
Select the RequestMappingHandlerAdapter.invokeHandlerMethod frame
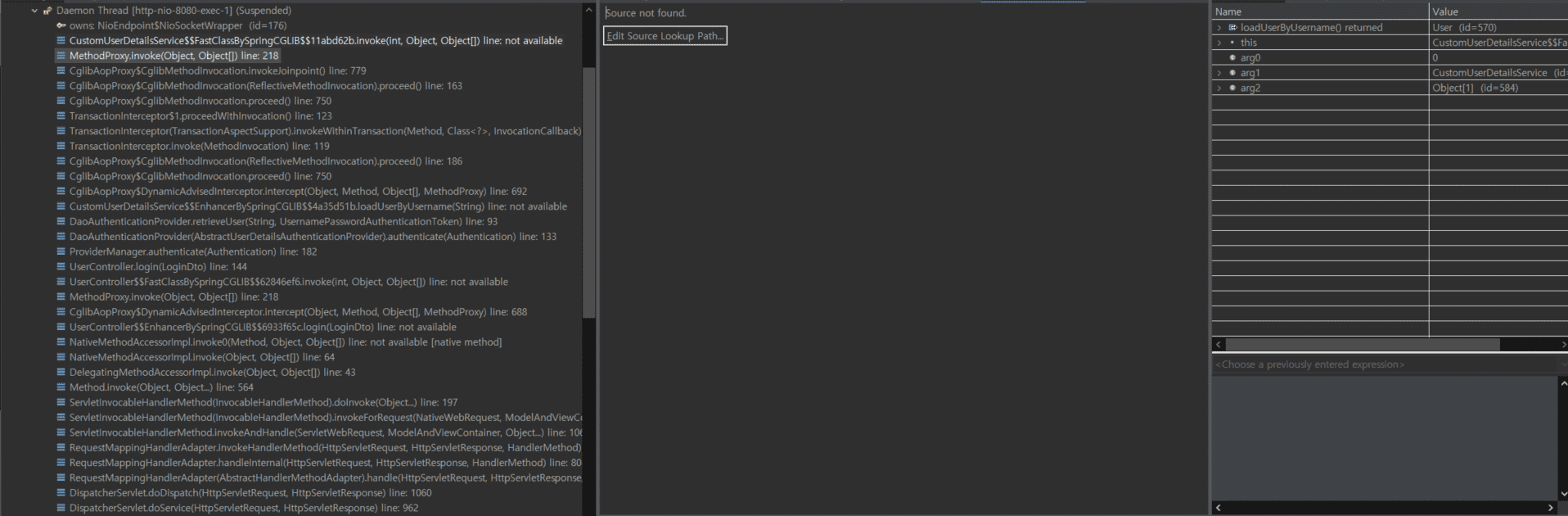tap(325, 448)
